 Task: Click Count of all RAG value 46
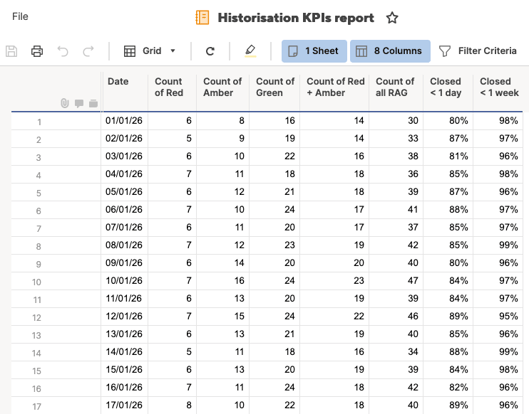pos(396,316)
